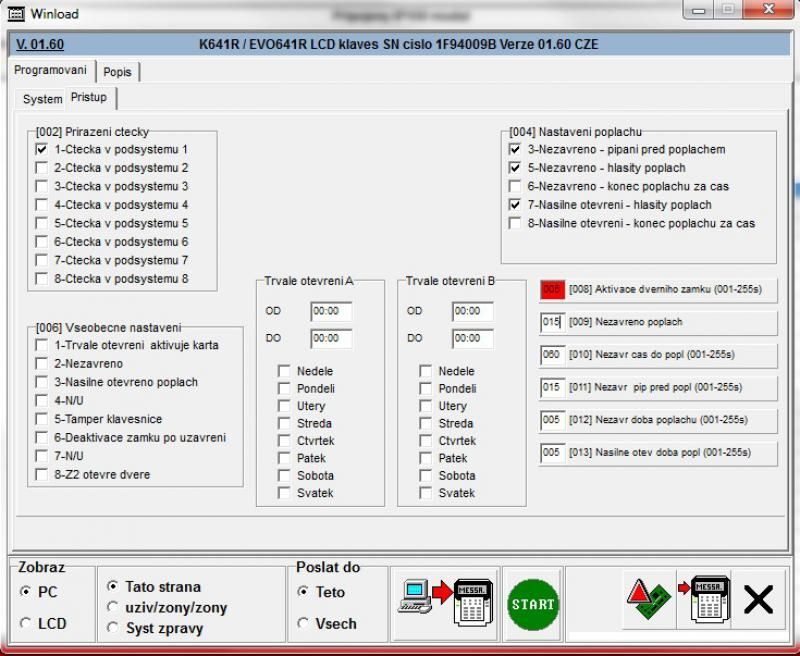The width and height of the screenshot is (800, 656).
Task: Click the red Aktivace dverniho zamku field
Action: [x=551, y=289]
